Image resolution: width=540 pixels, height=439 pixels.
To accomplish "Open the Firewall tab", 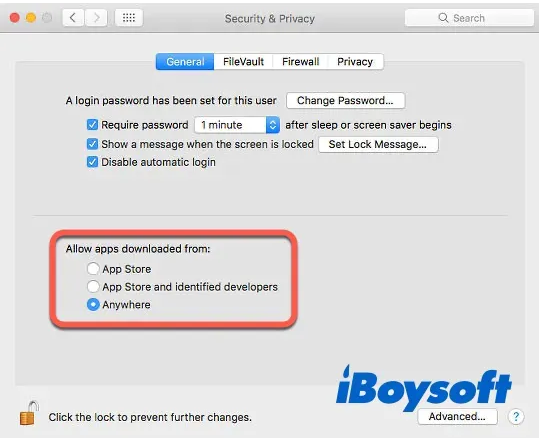I will click(300, 62).
